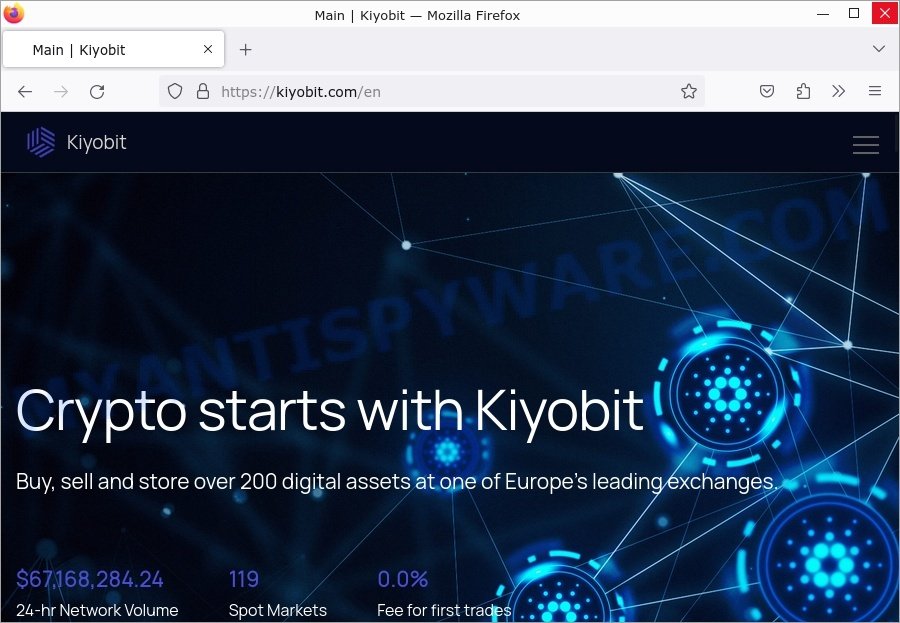Show more tools overflow chevrons
The image size is (900, 623).
pyautogui.click(x=839, y=91)
